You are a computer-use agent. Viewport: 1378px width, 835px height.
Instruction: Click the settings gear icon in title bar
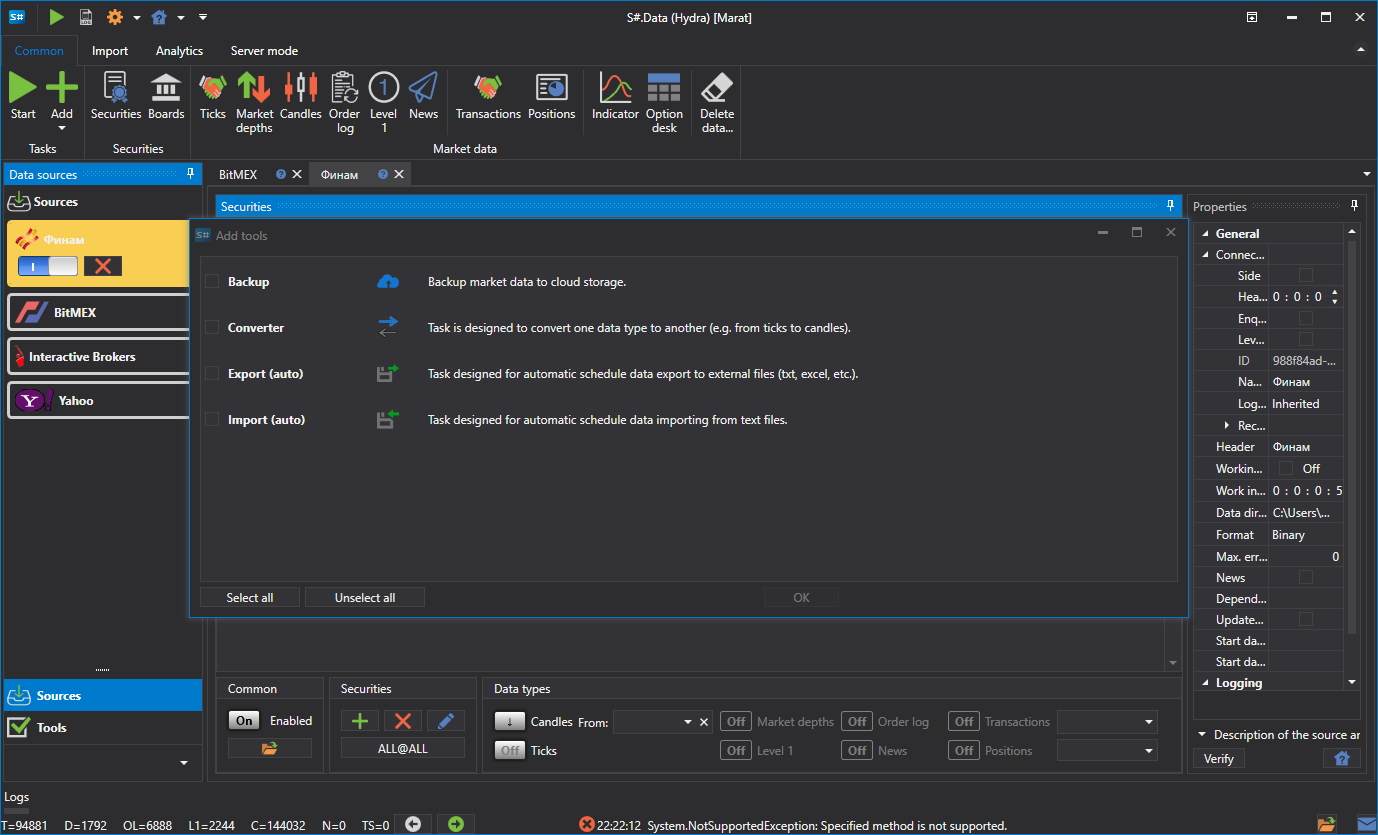[x=115, y=17]
